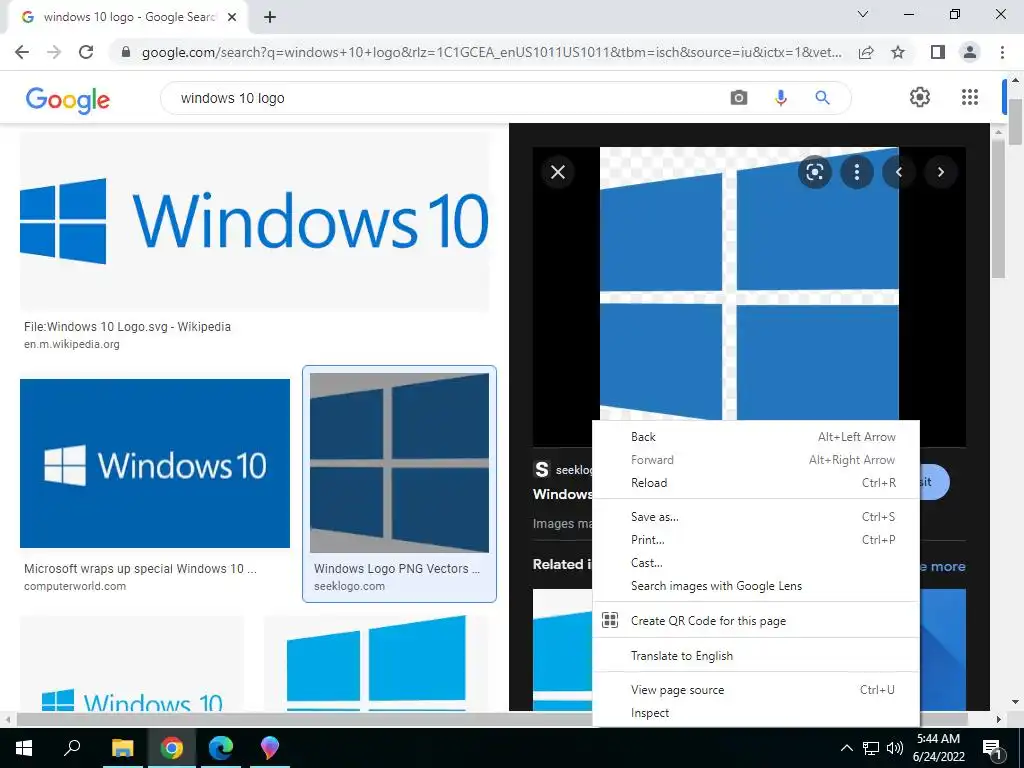1024x768 pixels.
Task: Go to previous image with left chevron
Action: (899, 172)
